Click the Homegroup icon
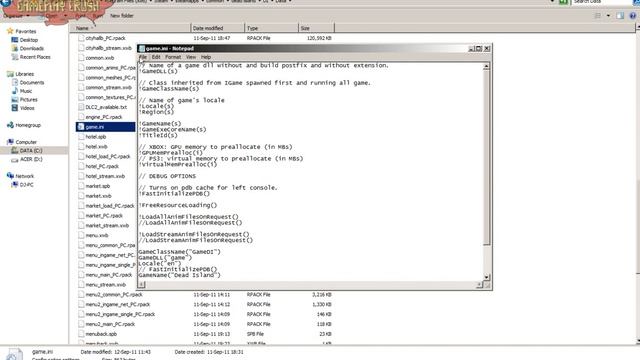The width and height of the screenshot is (640, 360). tap(10, 125)
